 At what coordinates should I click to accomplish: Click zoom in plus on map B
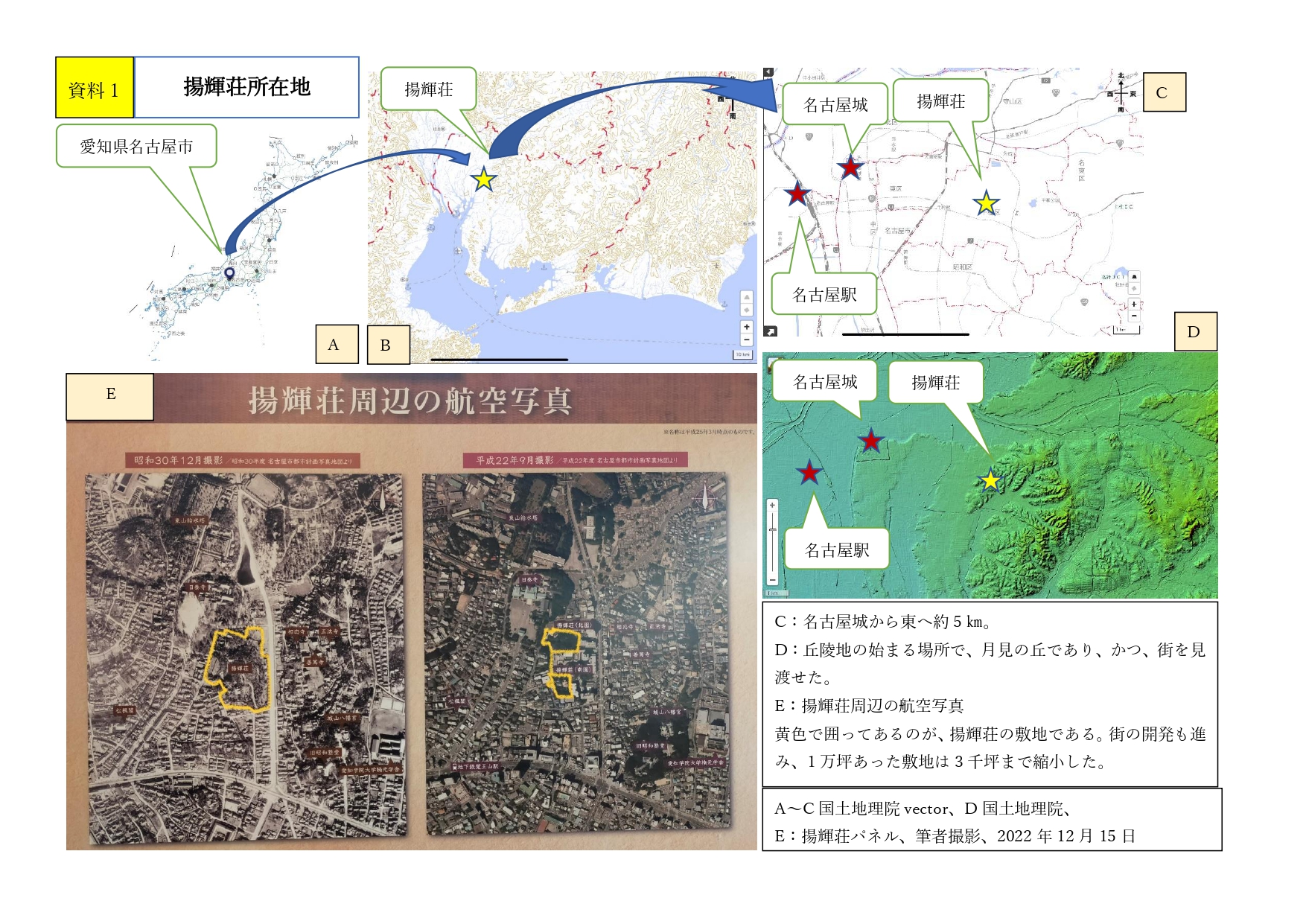coord(746,327)
